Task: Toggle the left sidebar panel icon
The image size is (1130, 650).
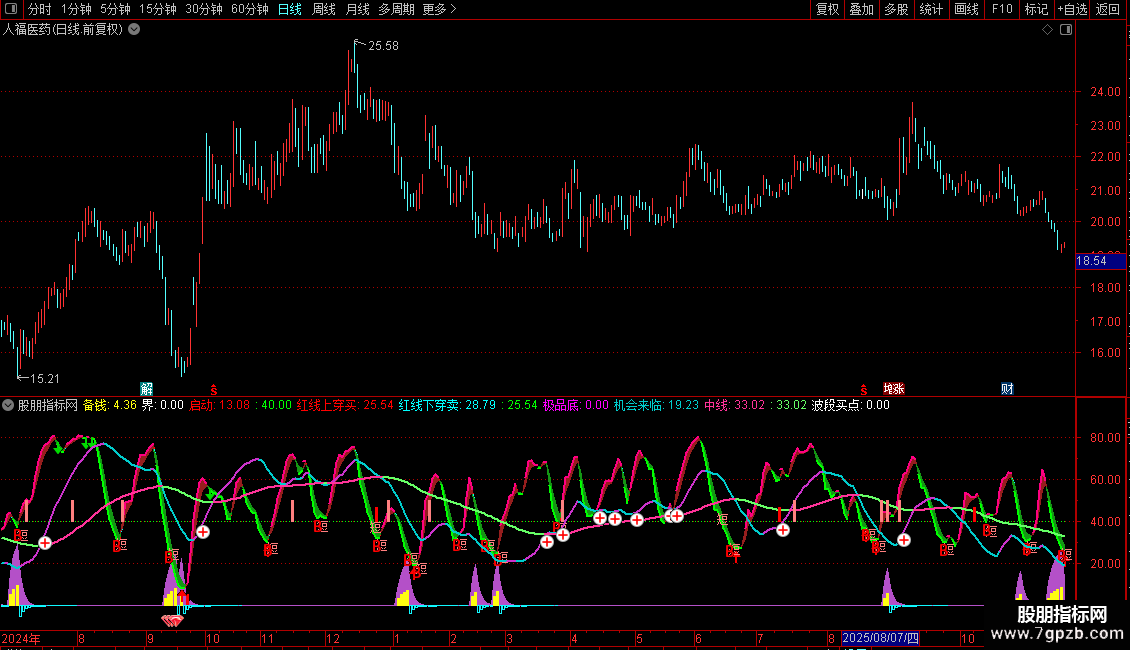Action: [x=9, y=9]
